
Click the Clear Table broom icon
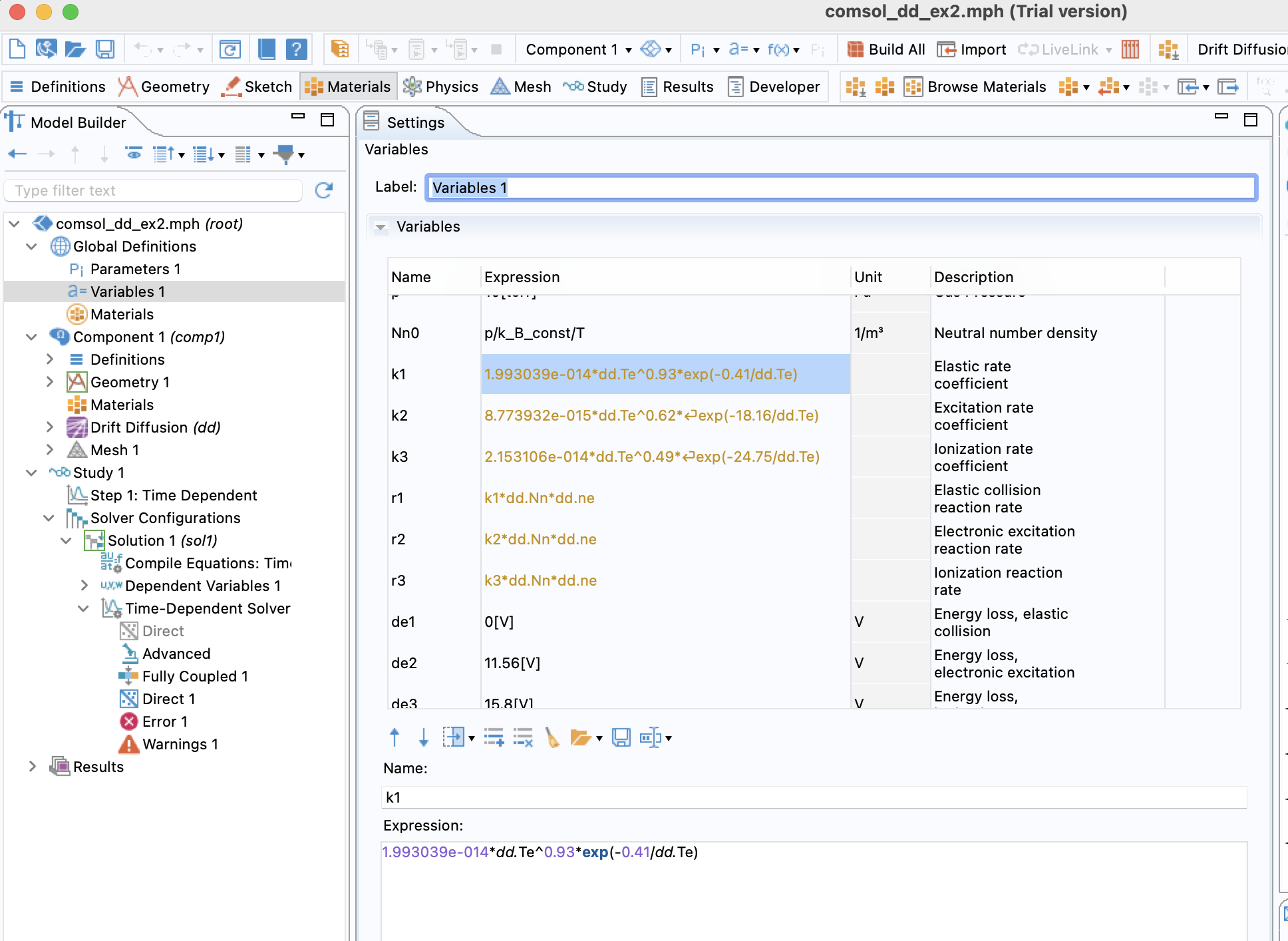(x=552, y=737)
